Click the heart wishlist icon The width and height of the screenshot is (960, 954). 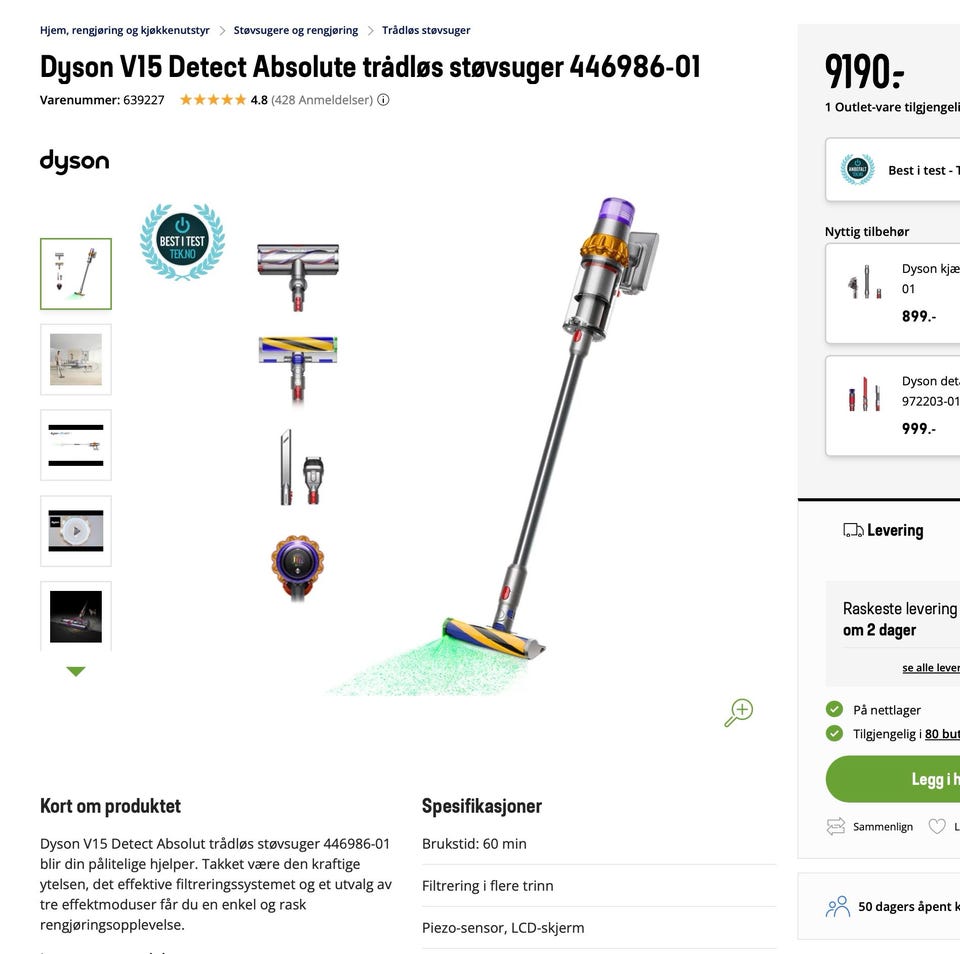tap(937, 827)
